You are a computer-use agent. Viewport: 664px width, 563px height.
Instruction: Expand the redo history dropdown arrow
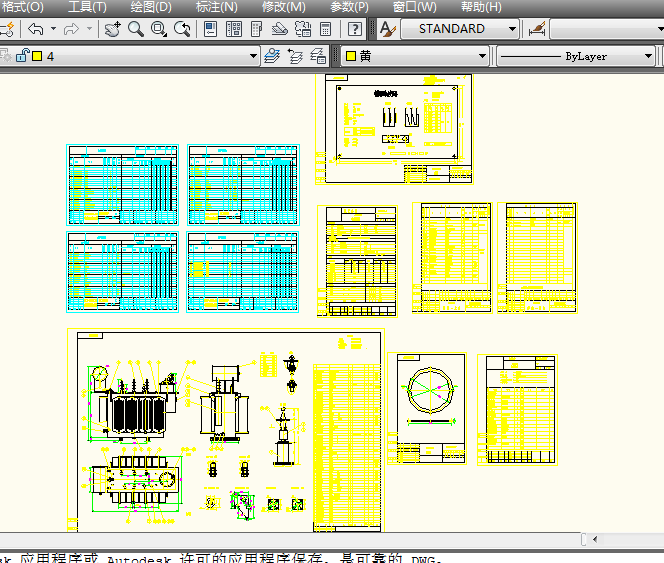tap(89, 29)
